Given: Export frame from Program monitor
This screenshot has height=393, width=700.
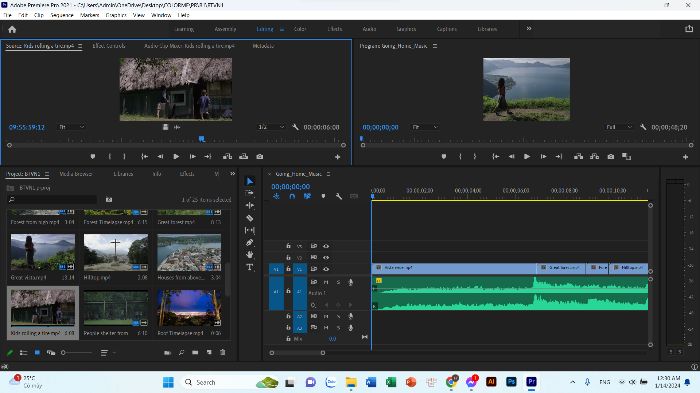Looking at the screenshot, I should pos(611,157).
